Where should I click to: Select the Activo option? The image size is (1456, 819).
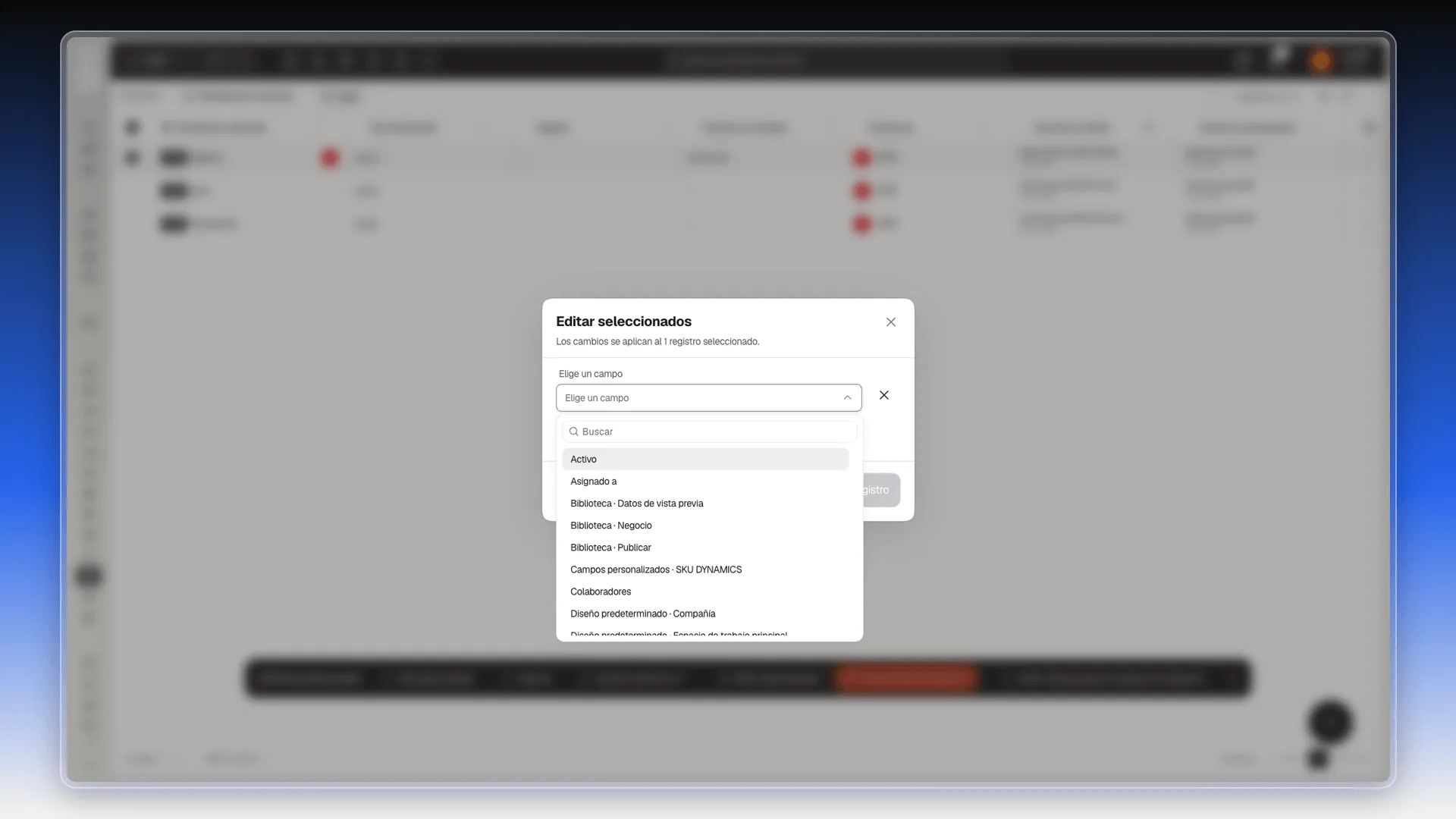[x=705, y=460]
